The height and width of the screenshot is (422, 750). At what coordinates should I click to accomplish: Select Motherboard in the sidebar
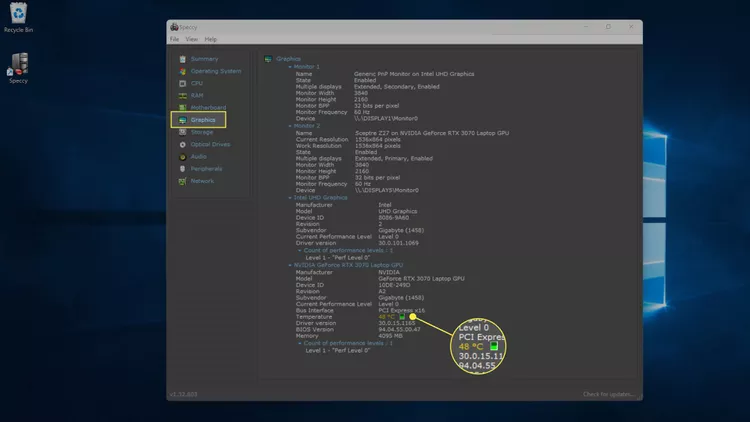tap(208, 107)
